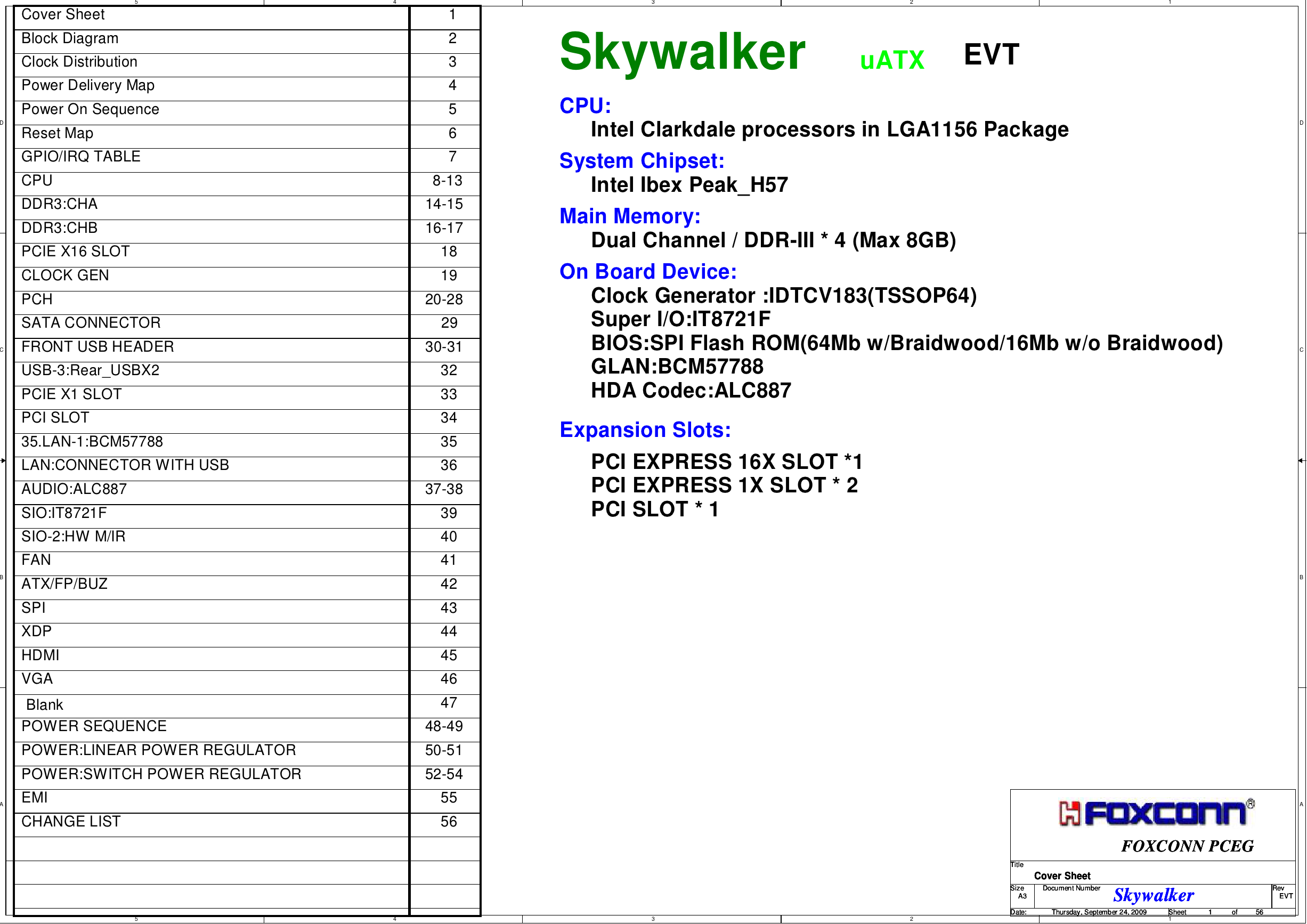Select page range '20-28' for PCH

(444, 299)
